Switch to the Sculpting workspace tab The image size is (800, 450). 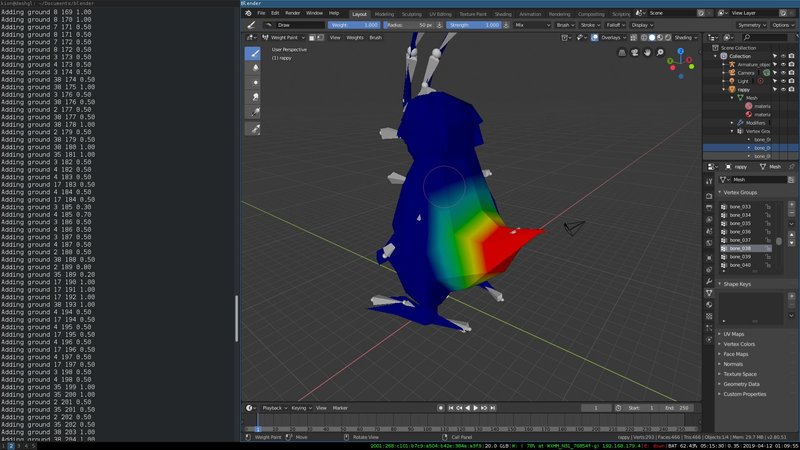[x=411, y=14]
